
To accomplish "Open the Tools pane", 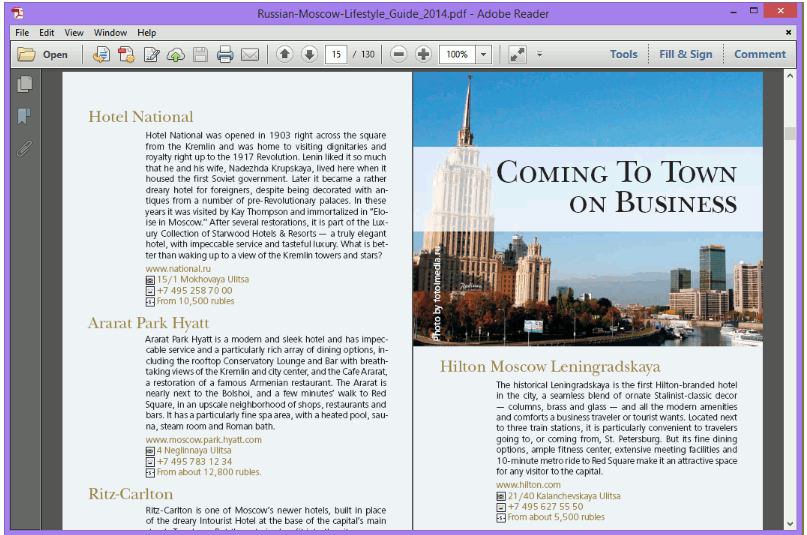I will [623, 54].
